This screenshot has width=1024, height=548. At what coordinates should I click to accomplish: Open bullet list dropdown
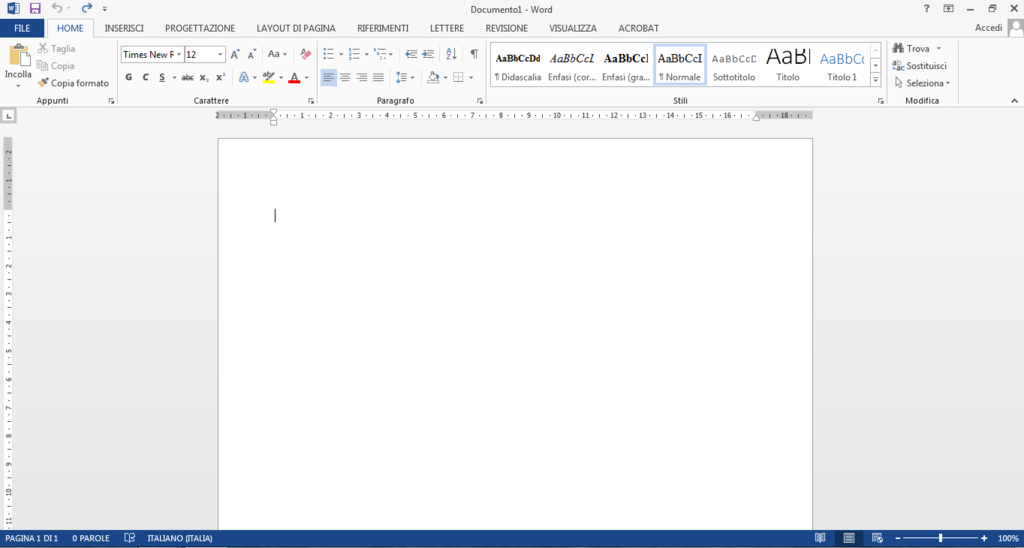coord(341,54)
